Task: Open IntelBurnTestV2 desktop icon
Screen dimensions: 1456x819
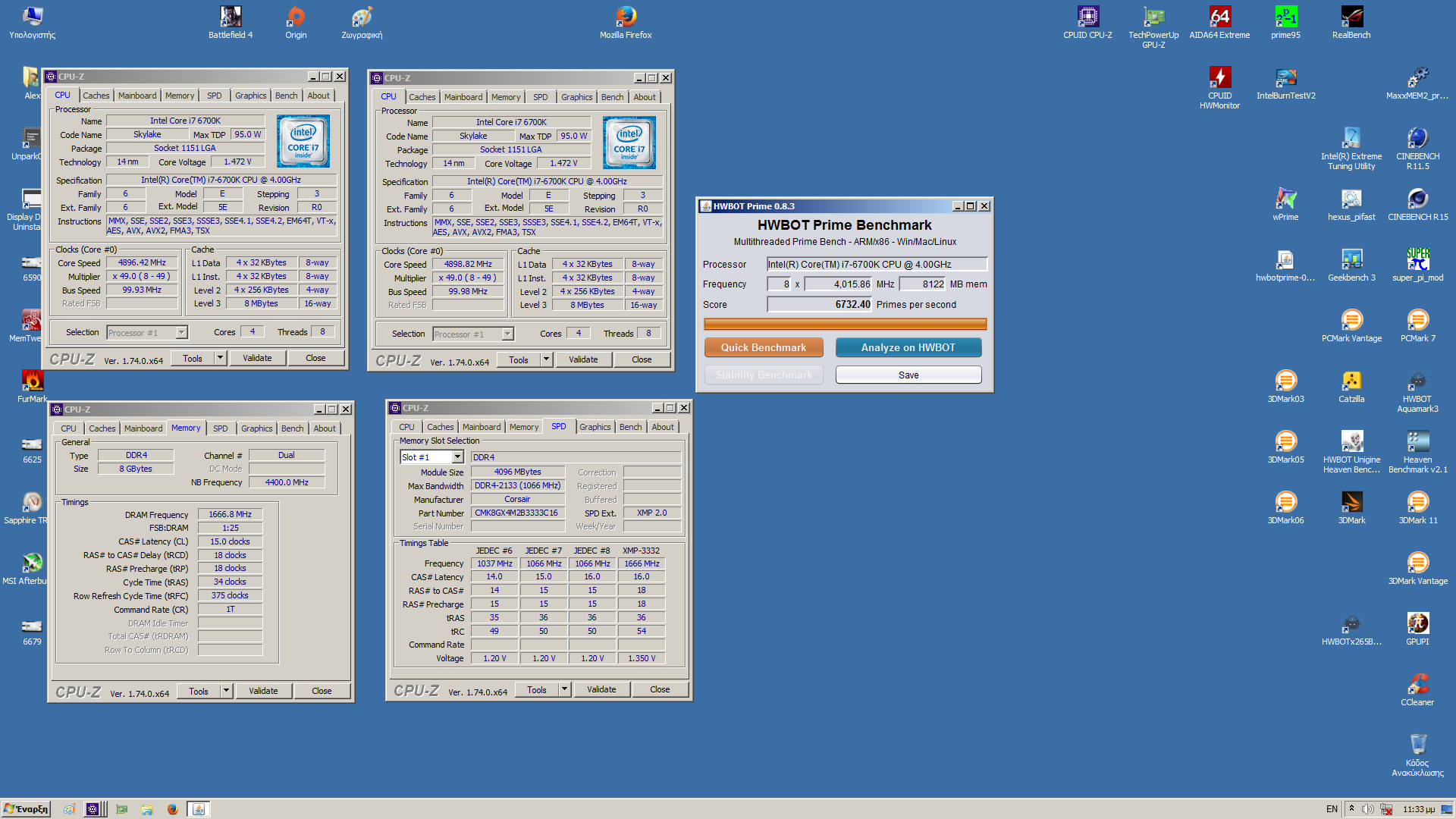Action: click(1285, 83)
